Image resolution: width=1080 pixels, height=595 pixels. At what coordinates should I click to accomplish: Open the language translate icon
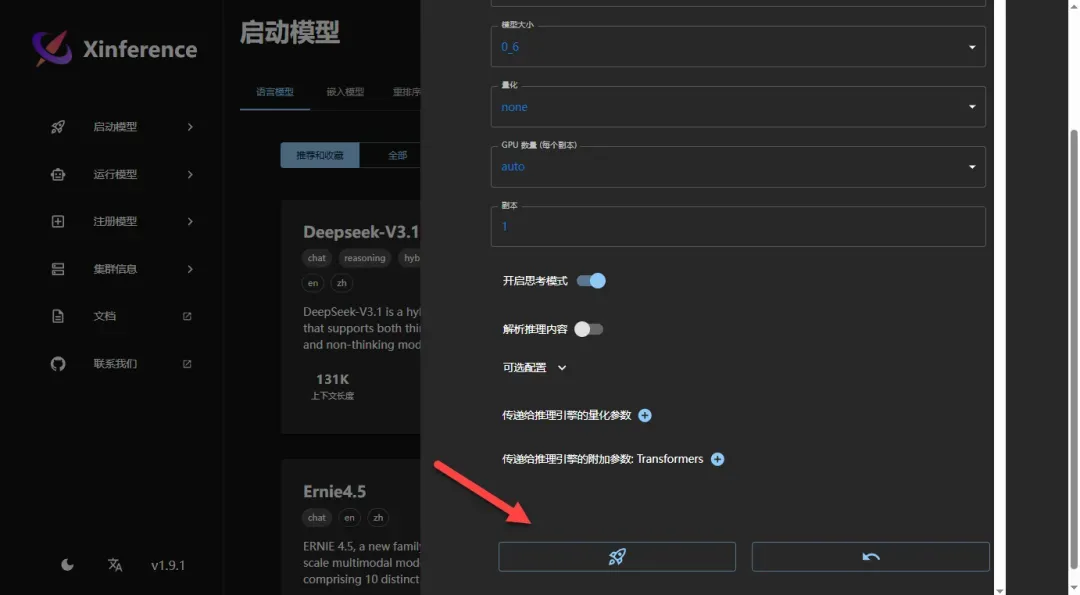[115, 565]
